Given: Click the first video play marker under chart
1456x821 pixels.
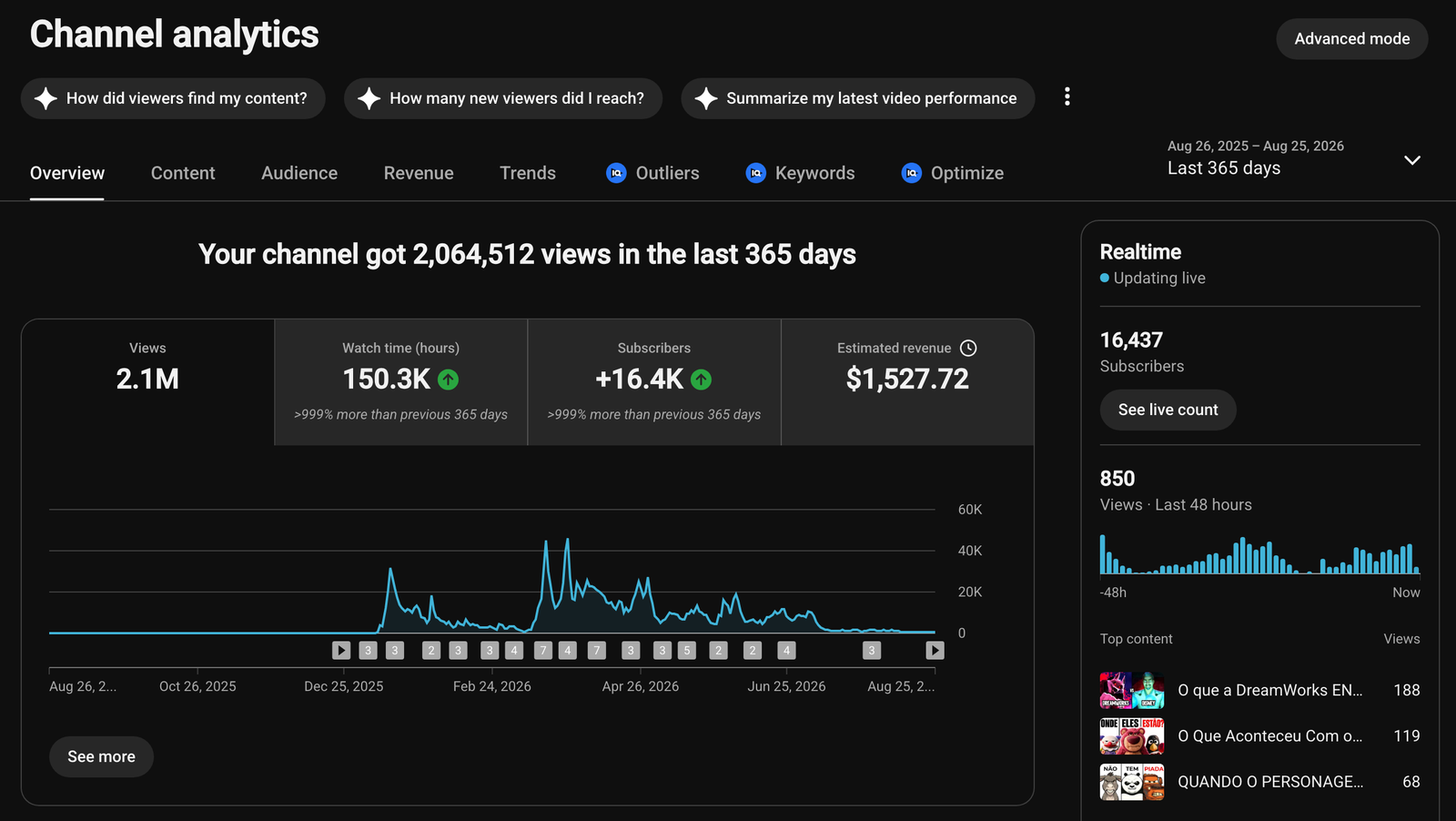Looking at the screenshot, I should (x=341, y=650).
